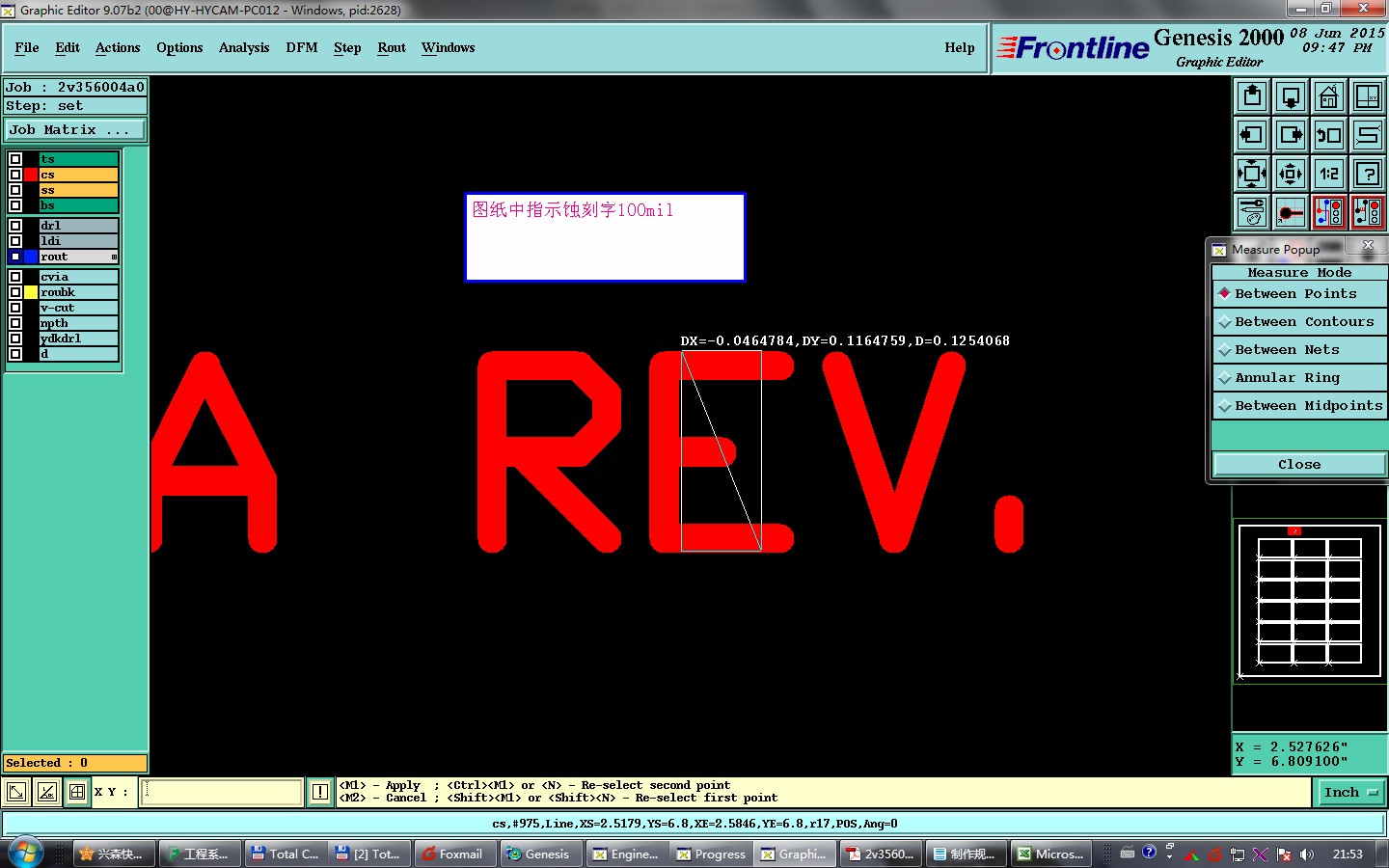Click the pan down icon
This screenshot has width=1389, height=868.
[1291, 96]
